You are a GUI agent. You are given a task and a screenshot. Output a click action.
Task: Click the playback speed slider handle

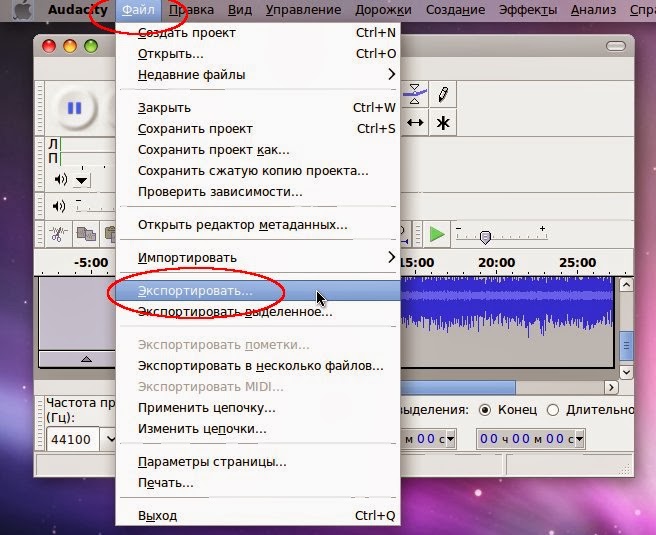coord(485,238)
